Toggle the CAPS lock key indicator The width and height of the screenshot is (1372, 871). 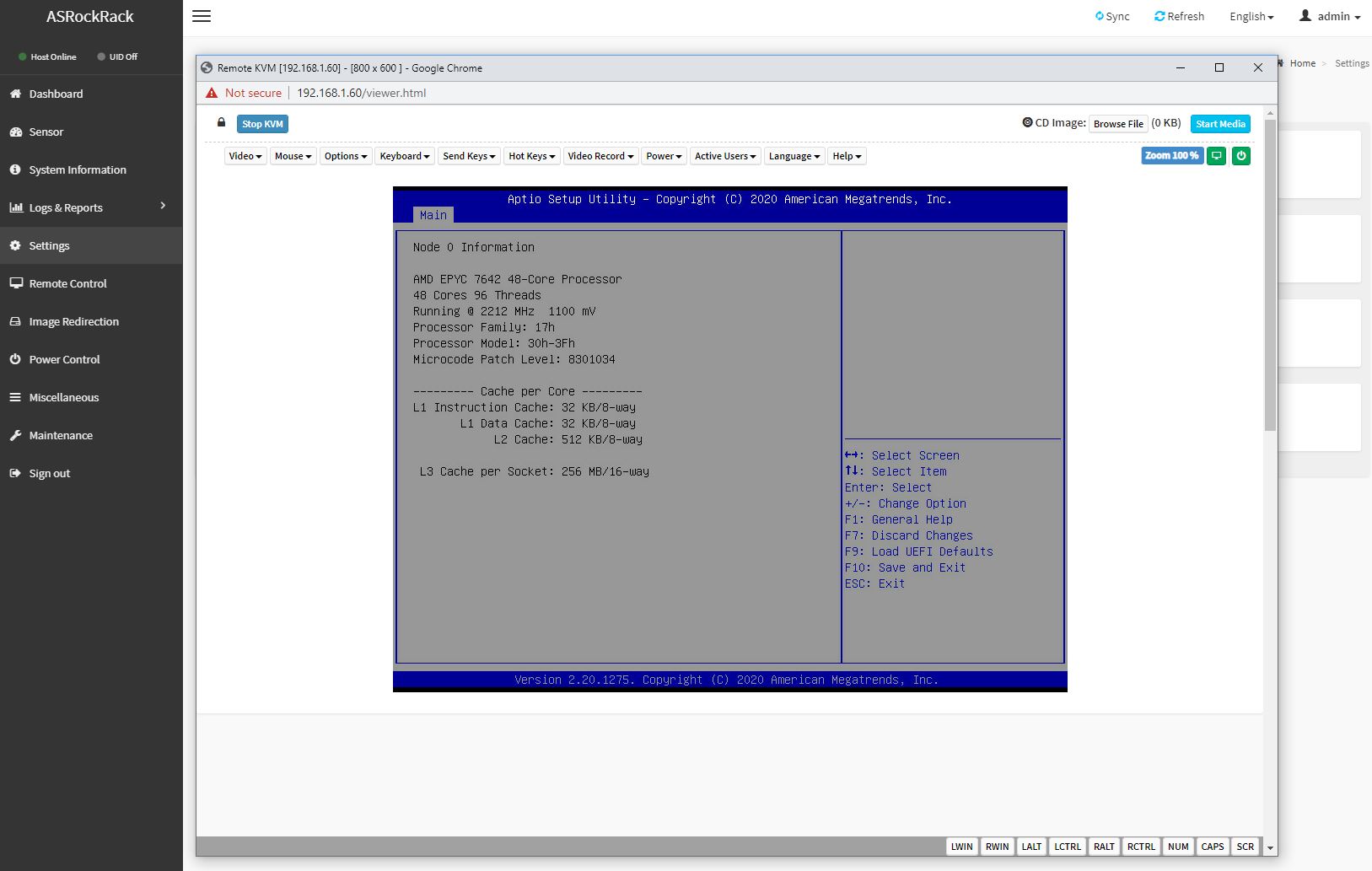point(1212,847)
